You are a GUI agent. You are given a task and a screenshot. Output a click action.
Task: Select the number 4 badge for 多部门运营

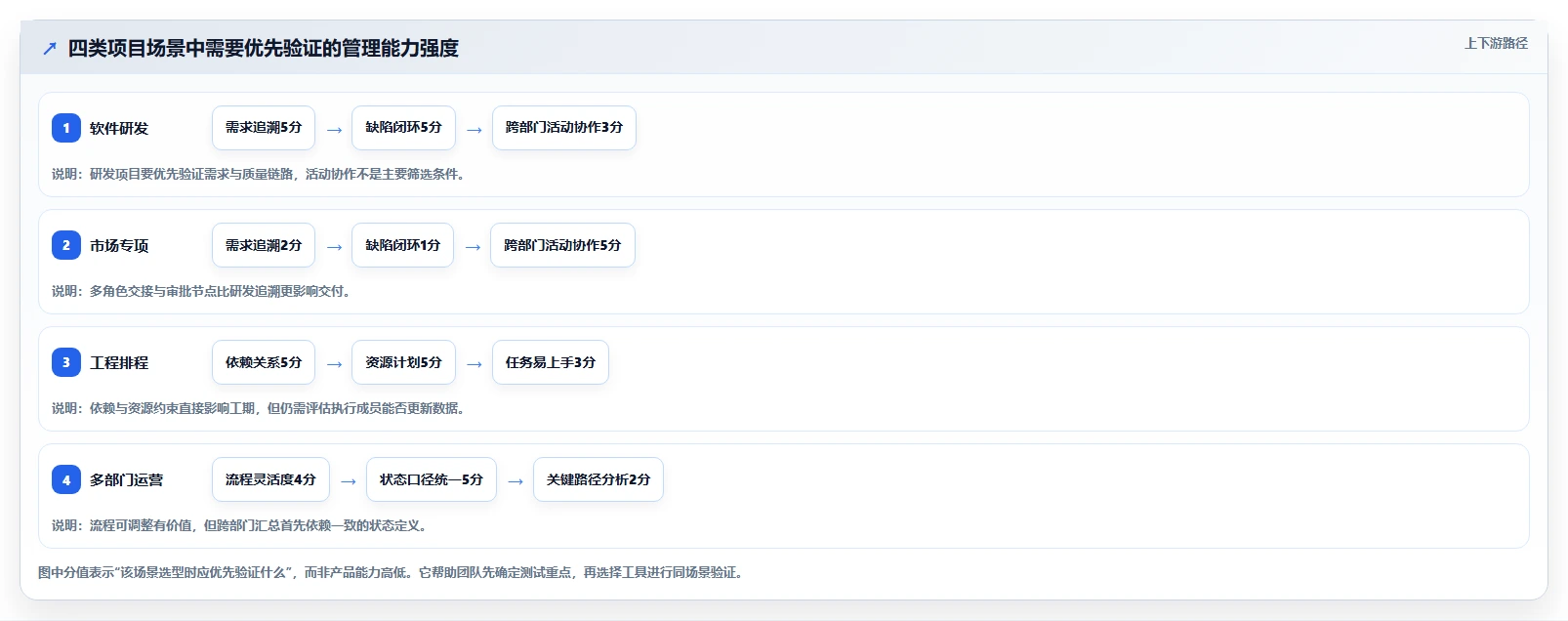coord(66,479)
